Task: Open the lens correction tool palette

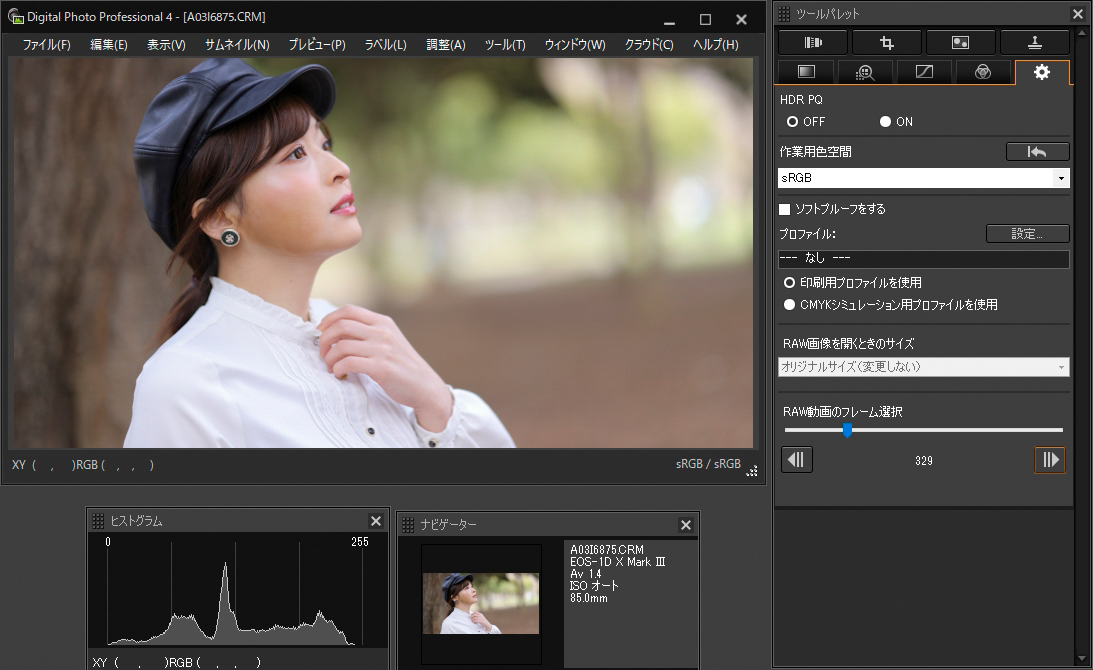Action: (812, 42)
